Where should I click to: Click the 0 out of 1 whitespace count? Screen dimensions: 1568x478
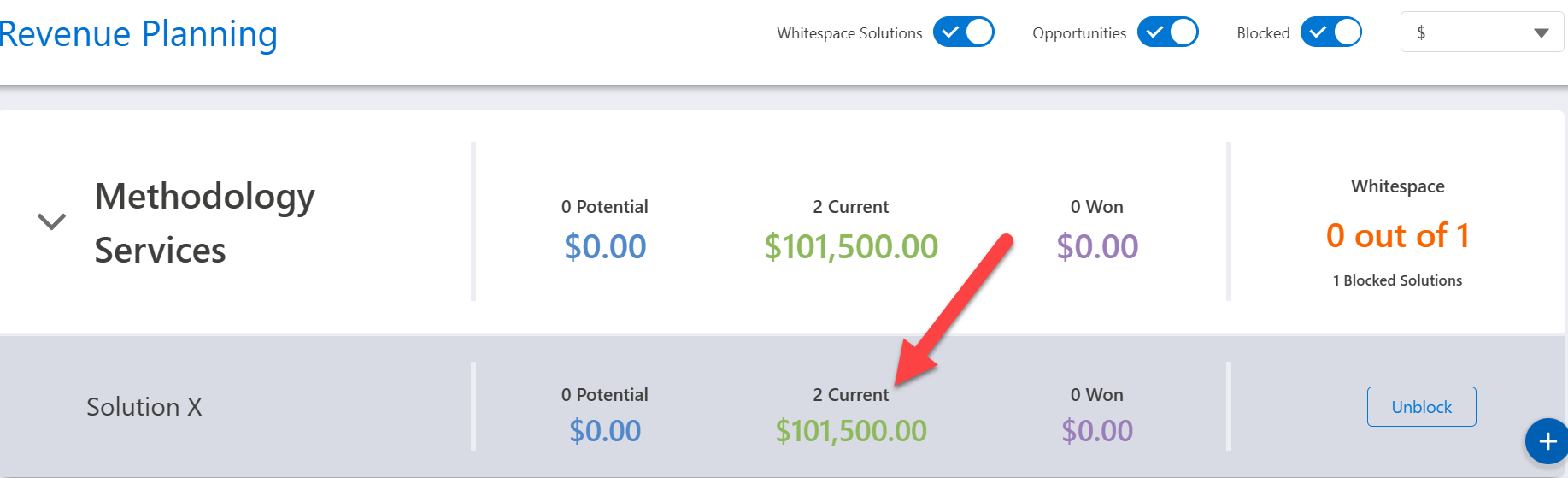(x=1397, y=235)
